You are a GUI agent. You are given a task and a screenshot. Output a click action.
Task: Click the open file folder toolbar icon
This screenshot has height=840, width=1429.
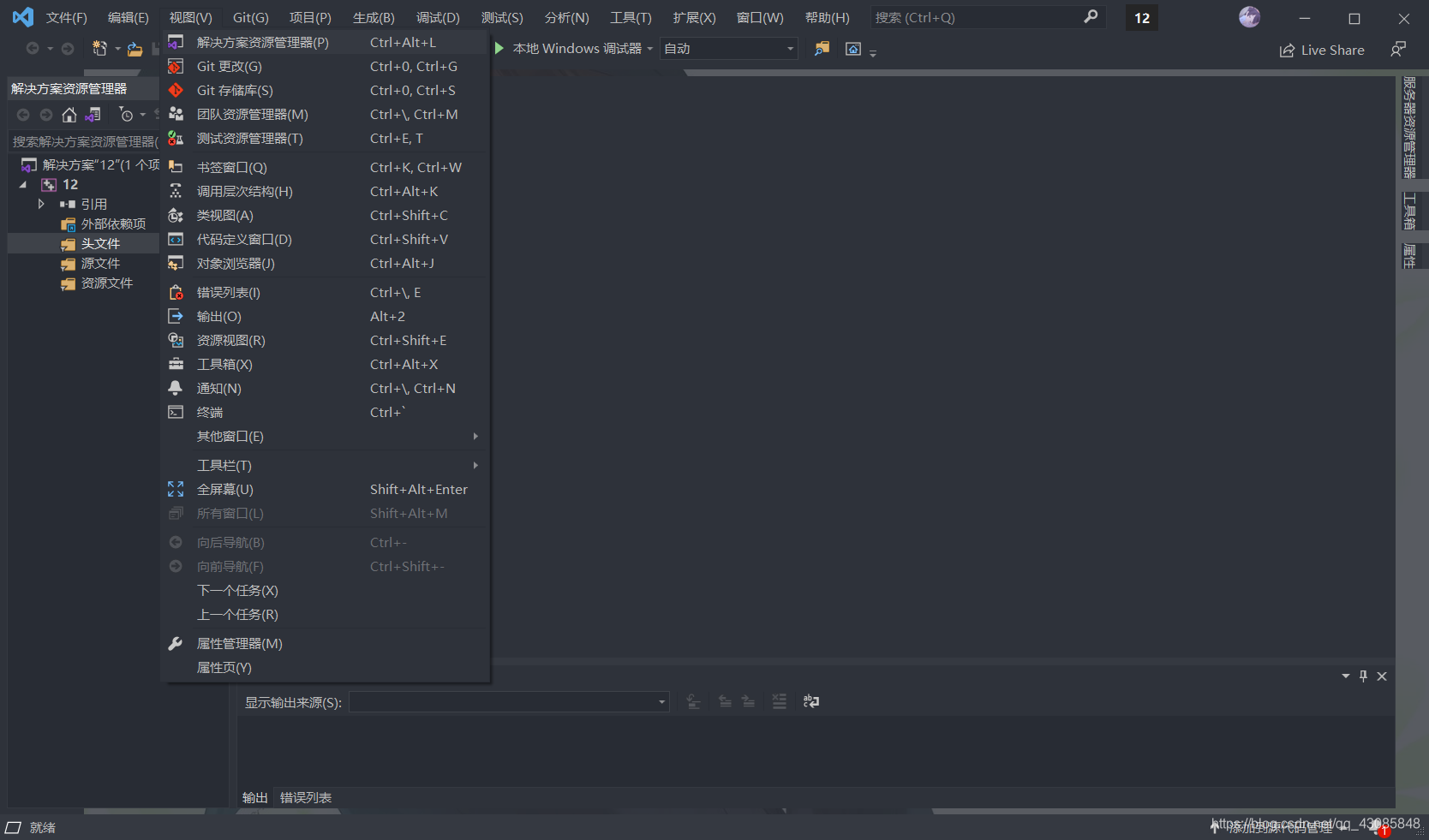point(135,50)
